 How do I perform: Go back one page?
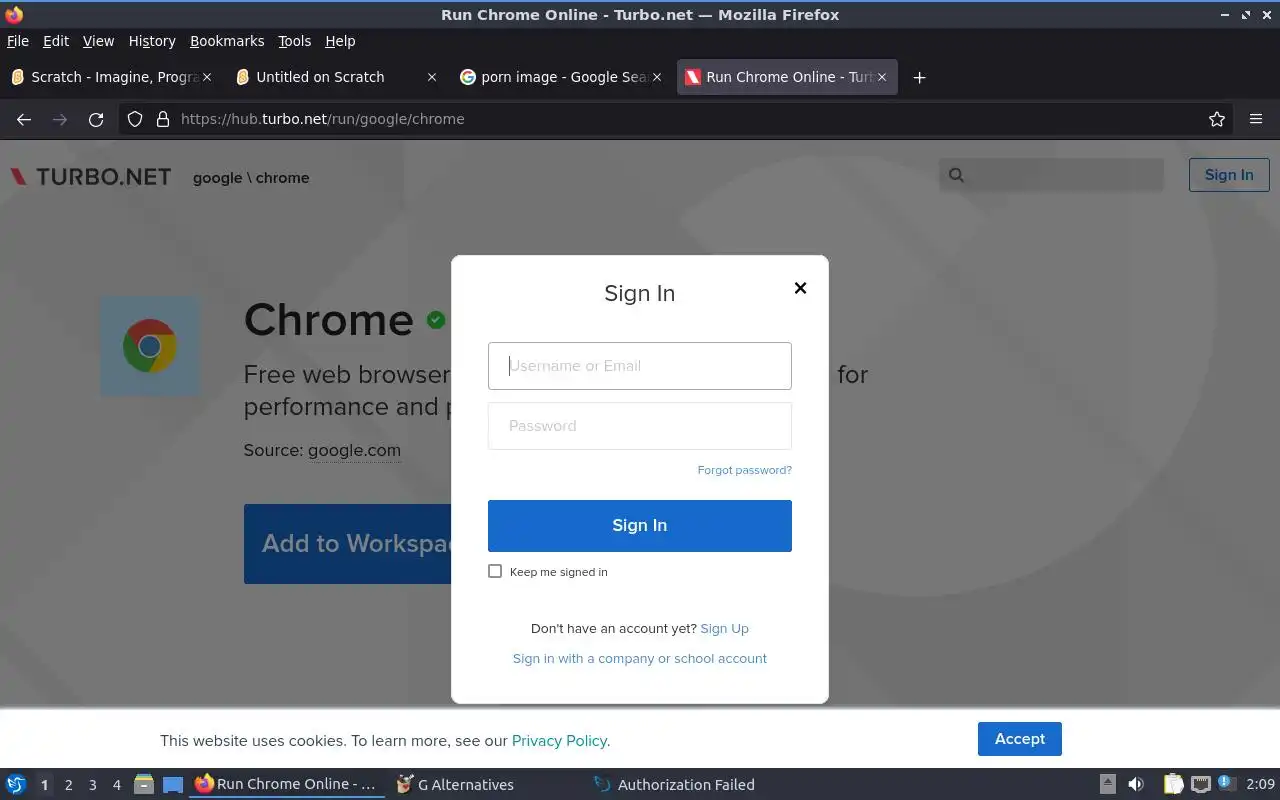[x=24, y=119]
